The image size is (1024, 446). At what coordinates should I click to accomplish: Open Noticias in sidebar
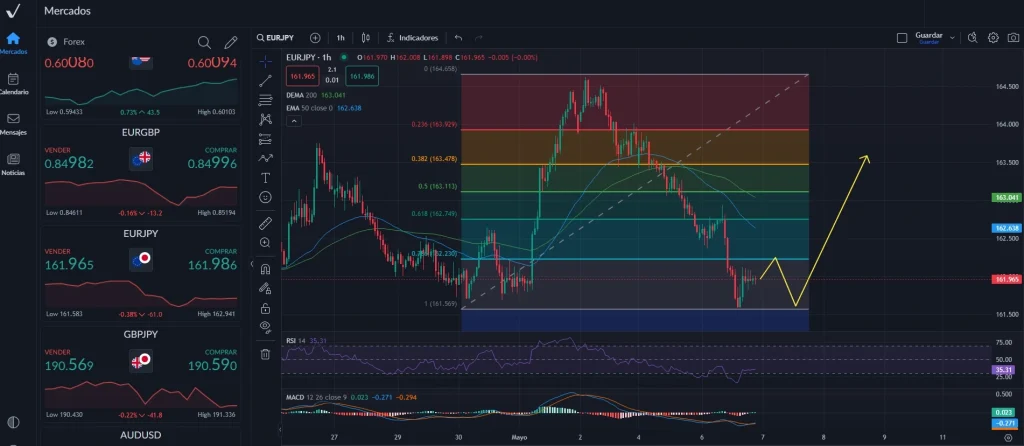pos(13,164)
